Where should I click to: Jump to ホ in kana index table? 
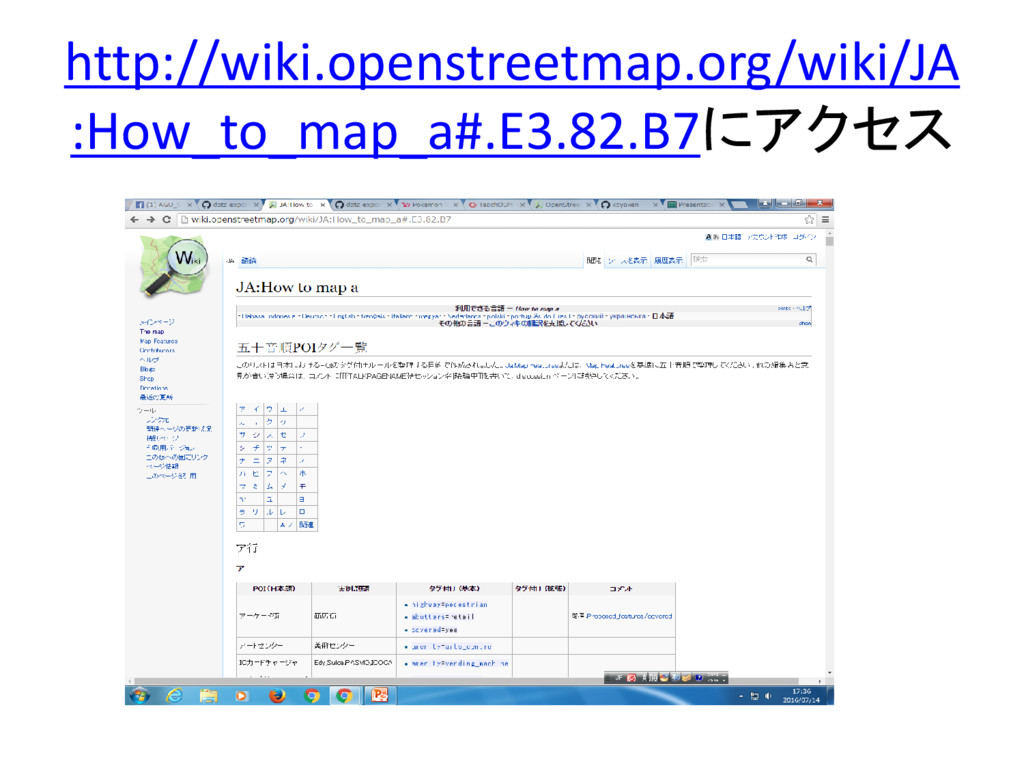302,473
